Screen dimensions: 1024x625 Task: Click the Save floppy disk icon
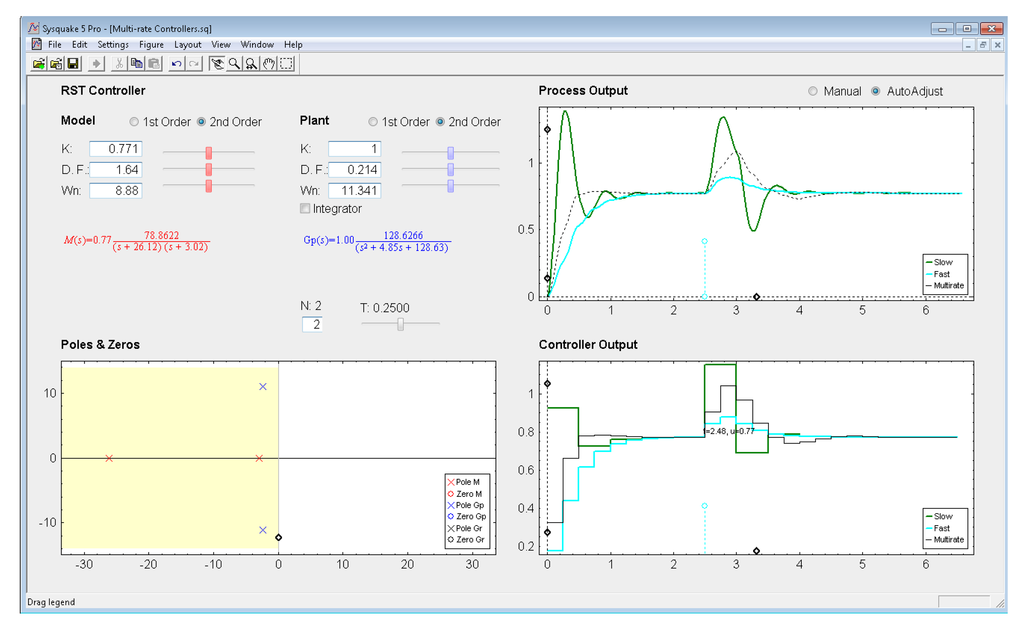(73, 63)
